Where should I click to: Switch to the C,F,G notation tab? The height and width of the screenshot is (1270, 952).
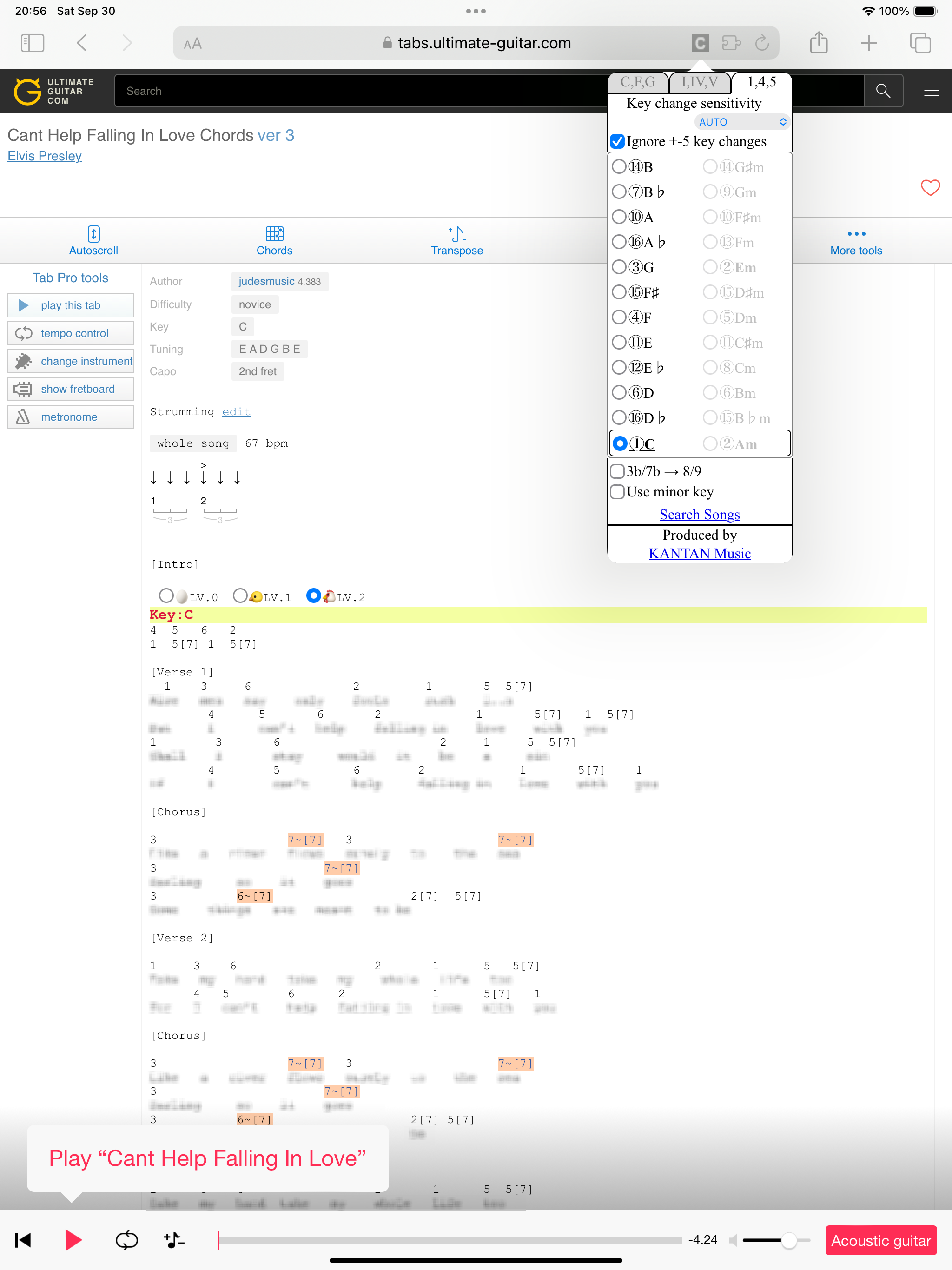coord(638,82)
